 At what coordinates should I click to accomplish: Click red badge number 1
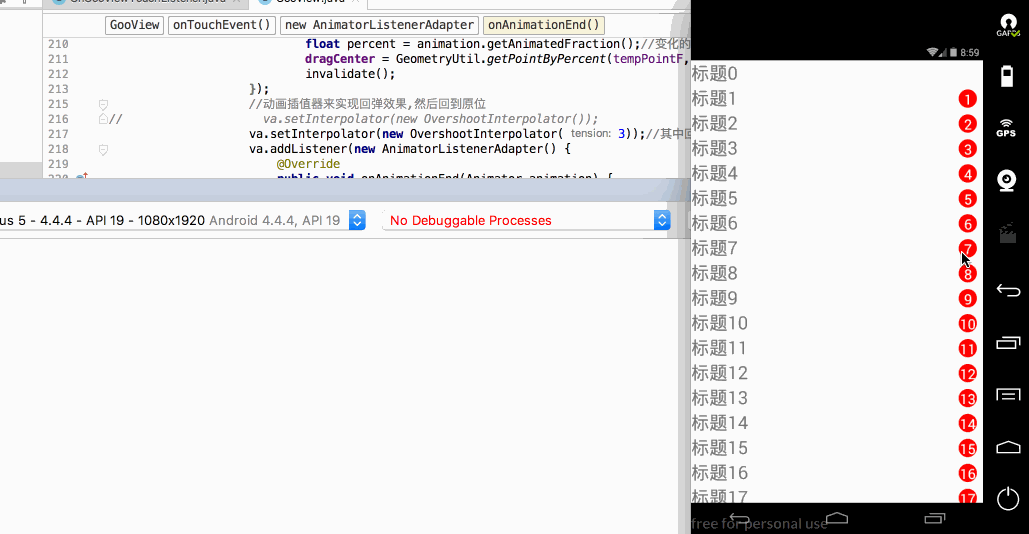[967, 99]
